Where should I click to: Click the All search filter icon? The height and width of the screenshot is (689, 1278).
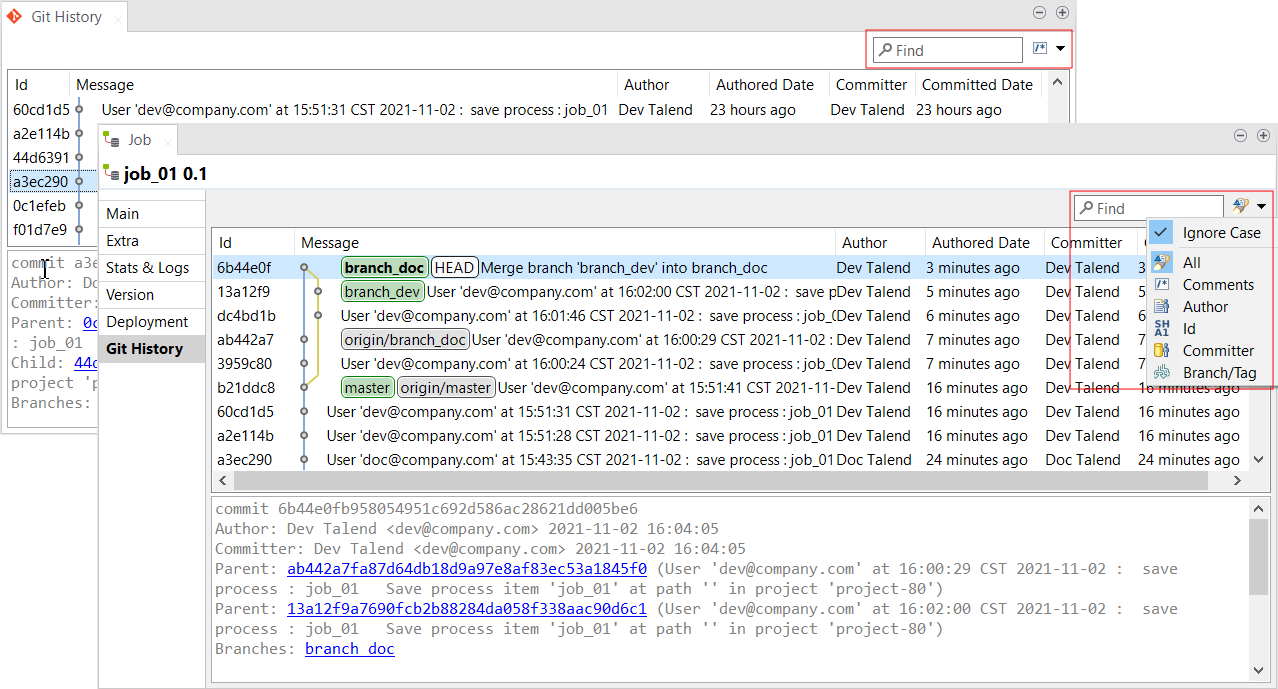1161,263
